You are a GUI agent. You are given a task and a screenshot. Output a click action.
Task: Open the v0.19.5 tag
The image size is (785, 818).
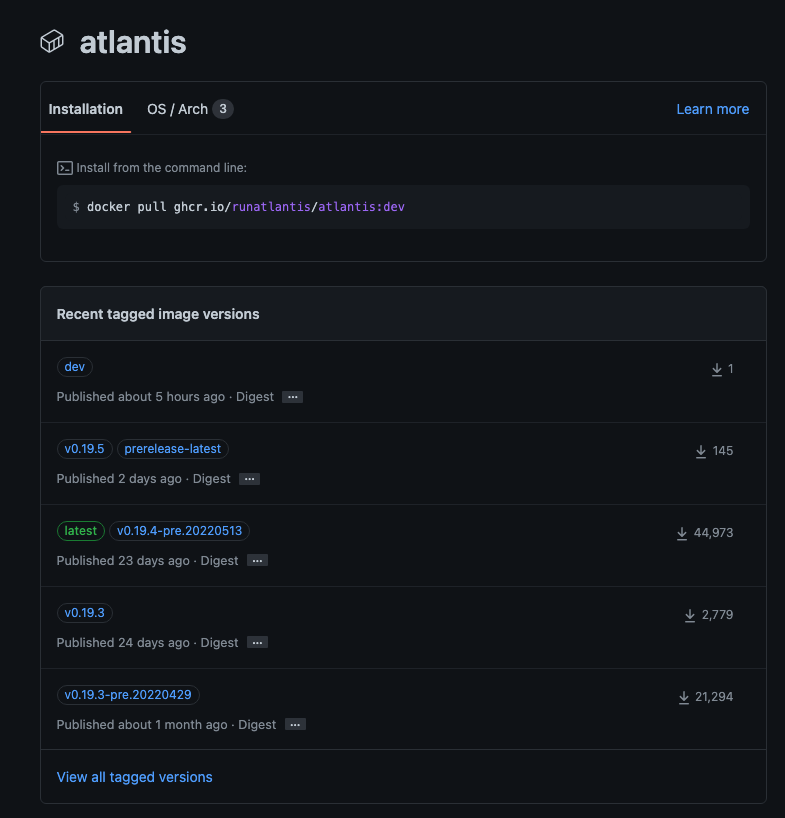point(84,448)
